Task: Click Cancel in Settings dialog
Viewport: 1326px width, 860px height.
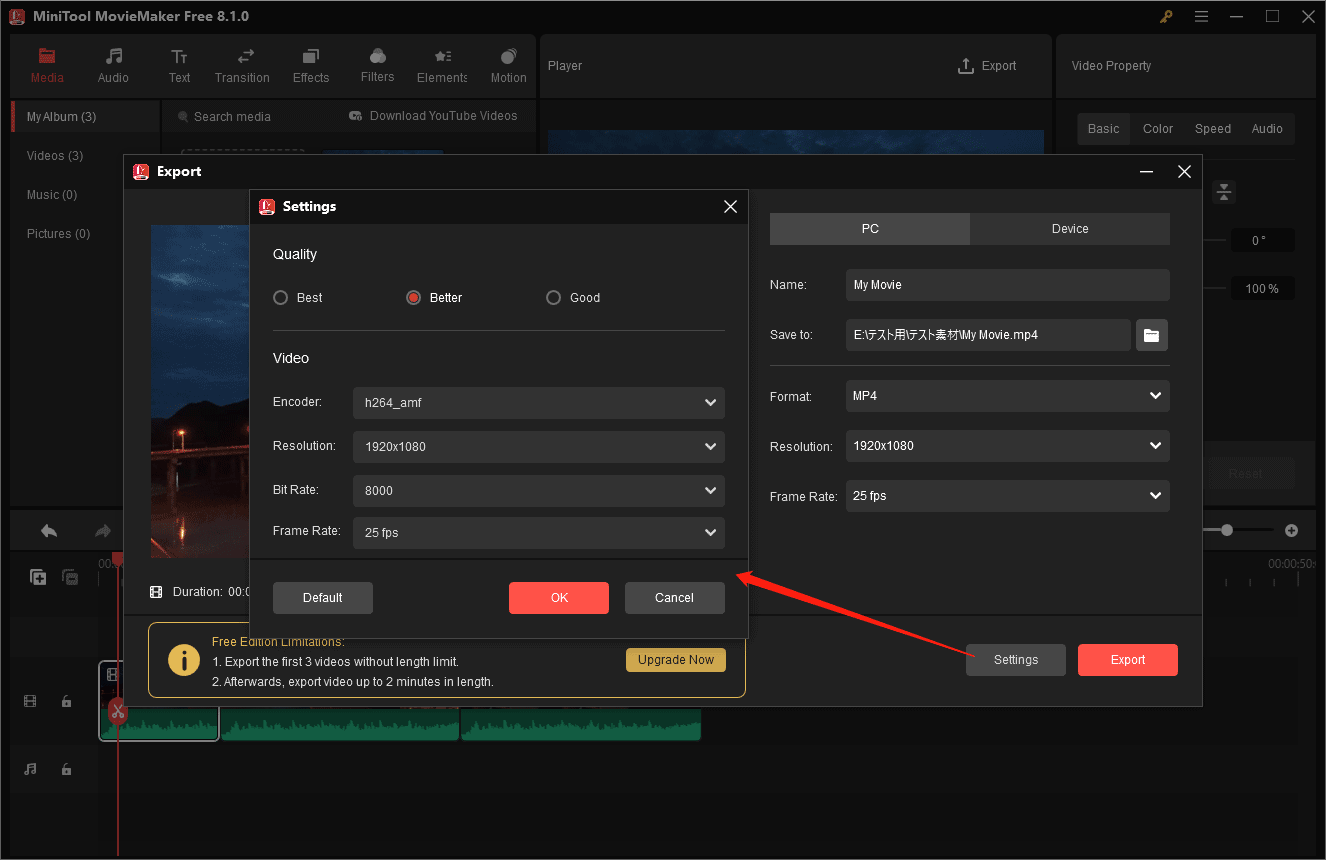Action: (x=675, y=598)
